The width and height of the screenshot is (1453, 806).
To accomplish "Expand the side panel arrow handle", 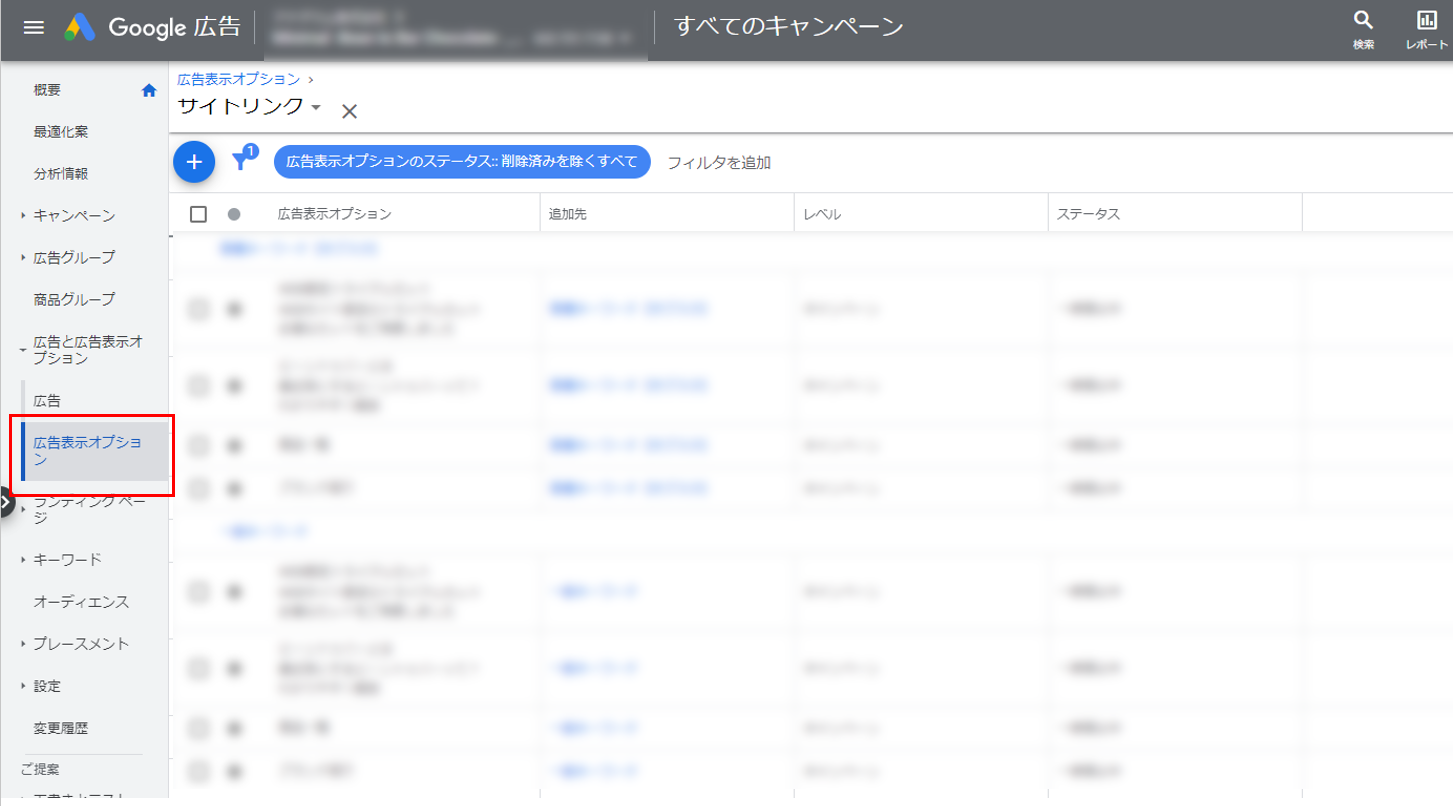I will pyautogui.click(x=5, y=503).
